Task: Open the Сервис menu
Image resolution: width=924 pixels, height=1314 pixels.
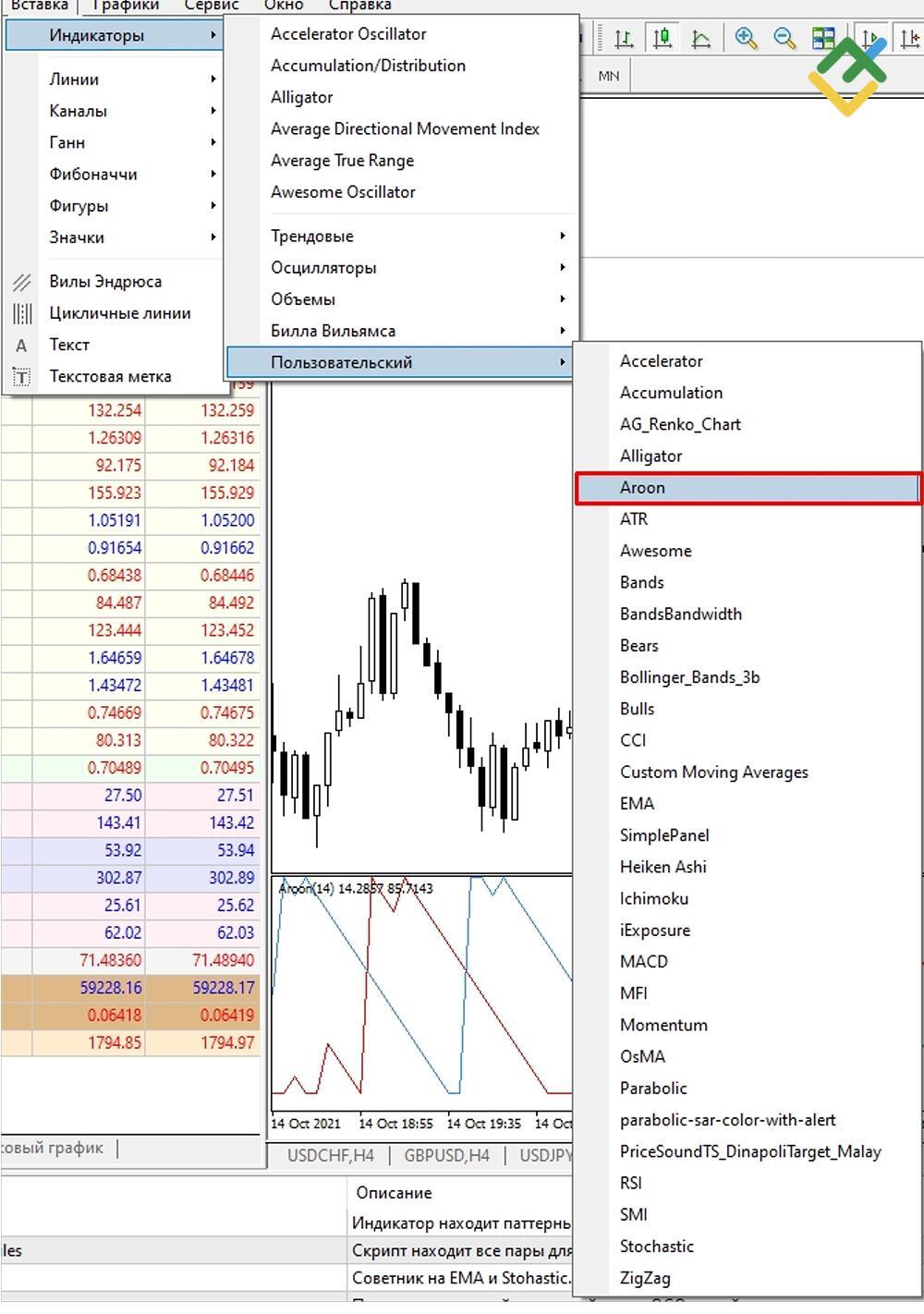Action: (x=212, y=6)
